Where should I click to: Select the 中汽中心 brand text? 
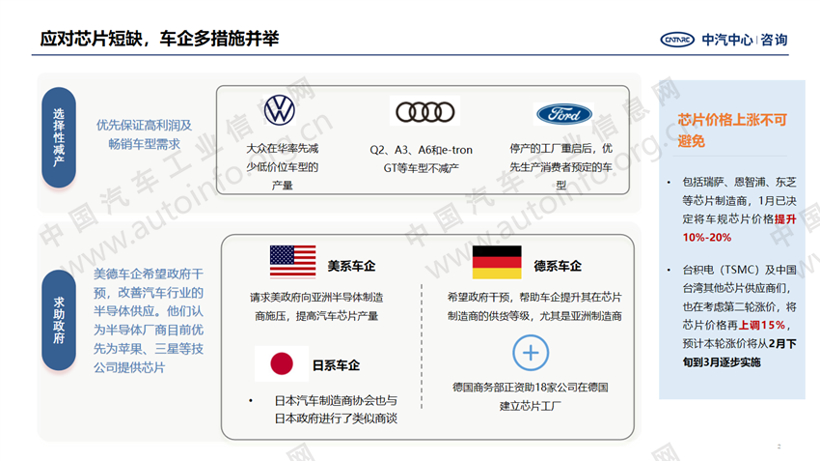(730, 40)
